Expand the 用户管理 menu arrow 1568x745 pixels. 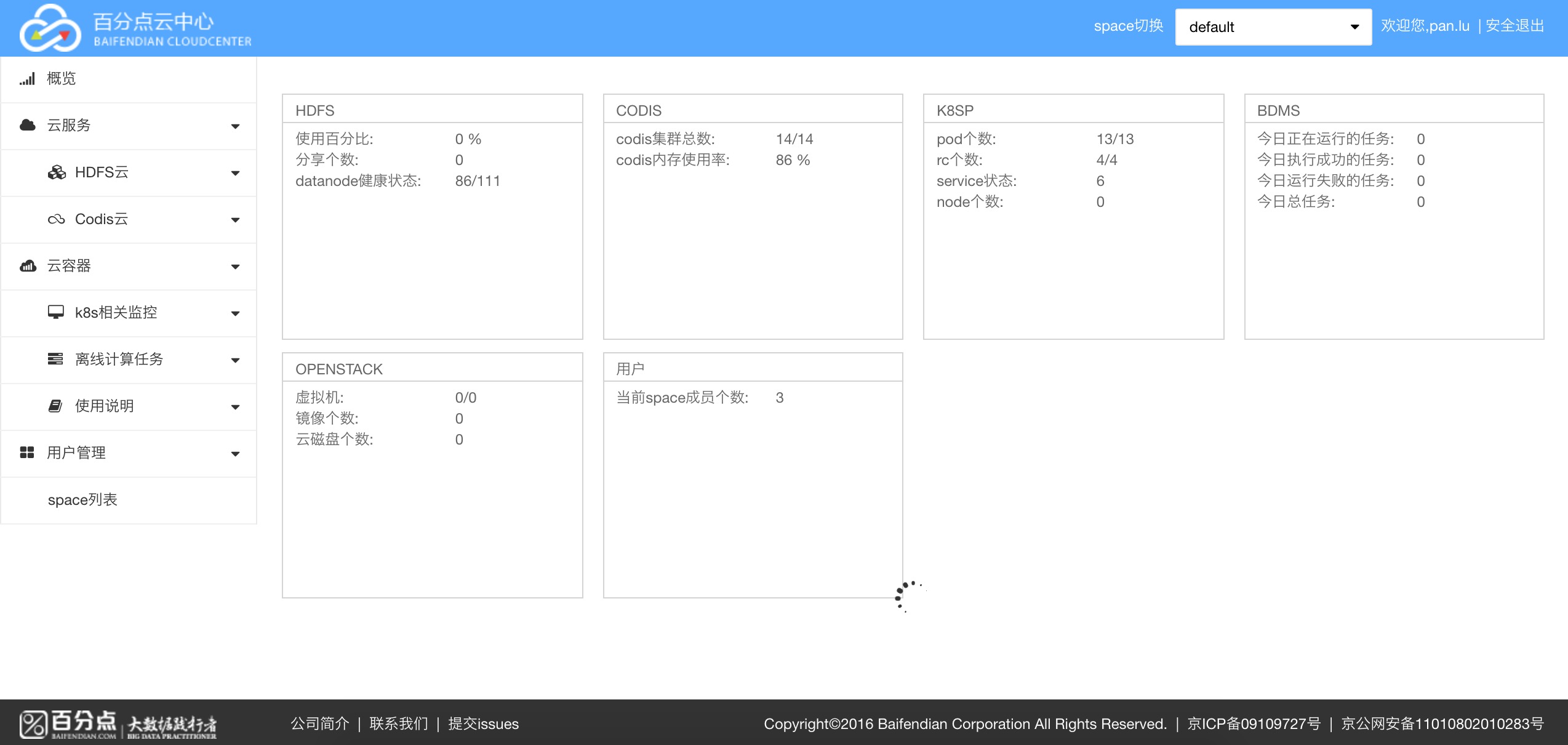pyautogui.click(x=235, y=454)
